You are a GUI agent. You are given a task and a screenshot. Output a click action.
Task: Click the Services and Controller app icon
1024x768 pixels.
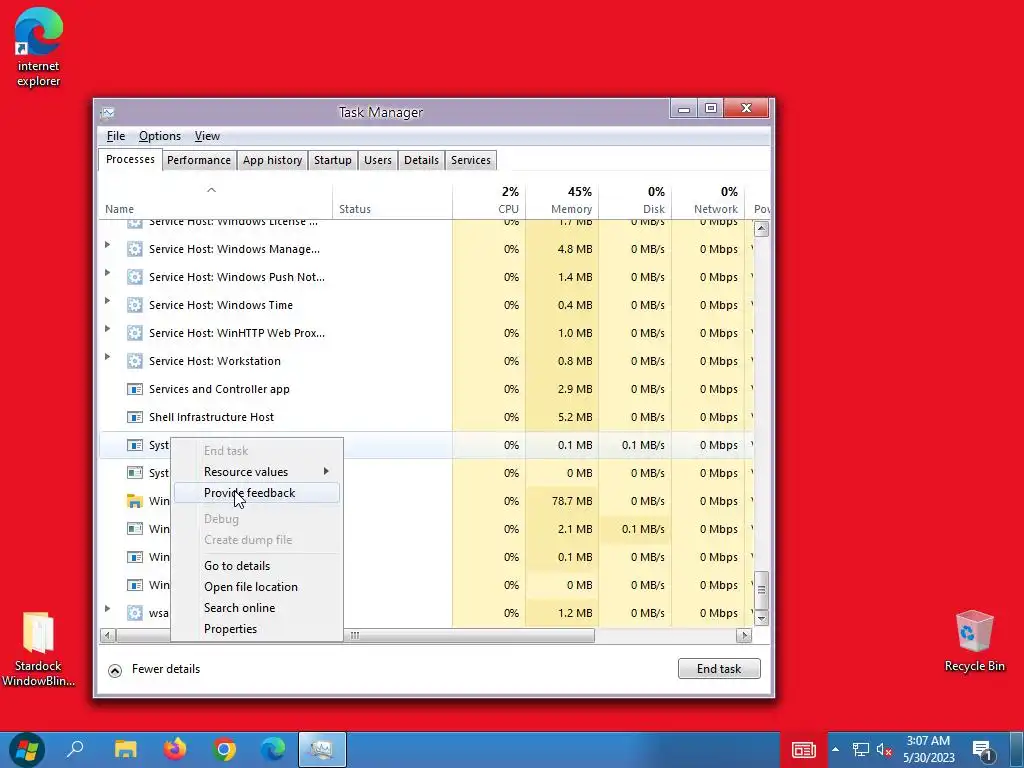pos(135,389)
